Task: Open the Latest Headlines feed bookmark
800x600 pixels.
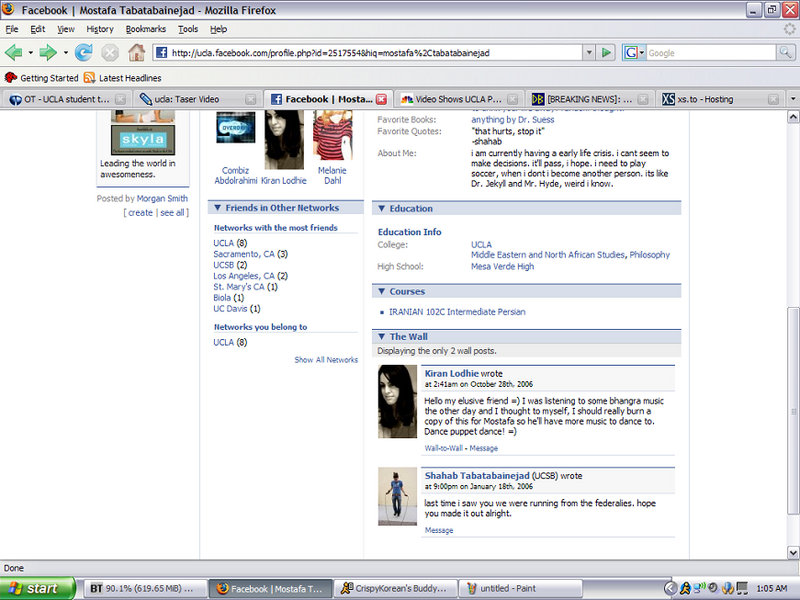Action: [x=122, y=78]
